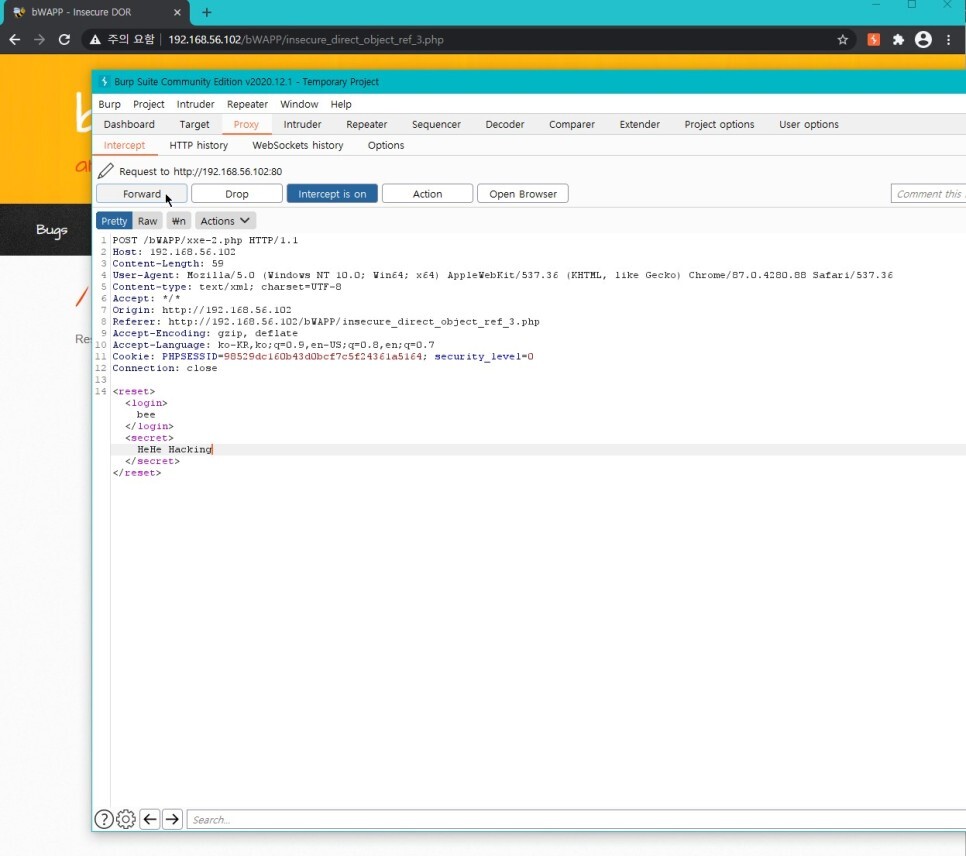The width and height of the screenshot is (966, 856).
Task: Toggle the \n non-printable characters button
Action: point(179,221)
